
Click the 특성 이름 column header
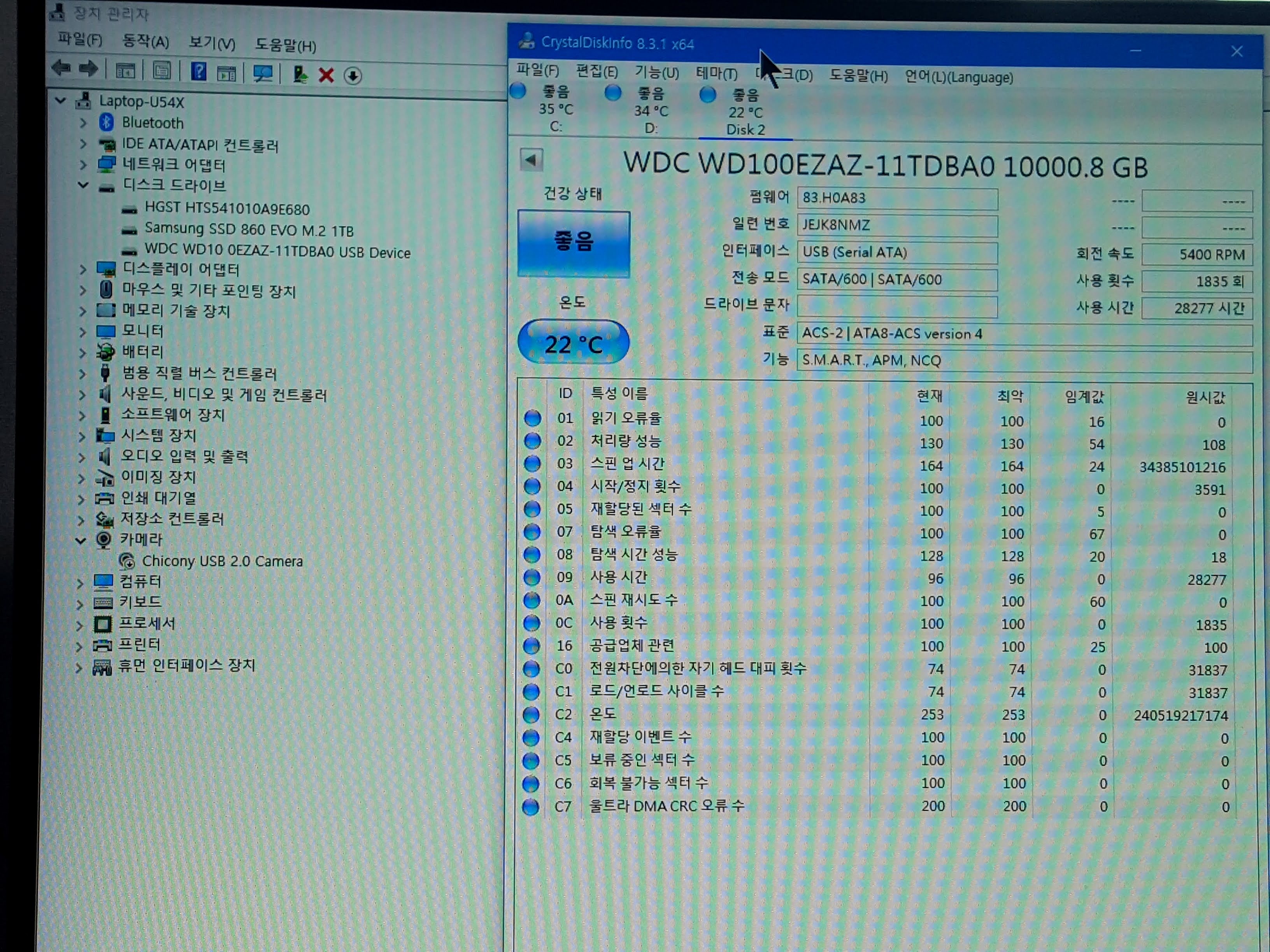619,393
